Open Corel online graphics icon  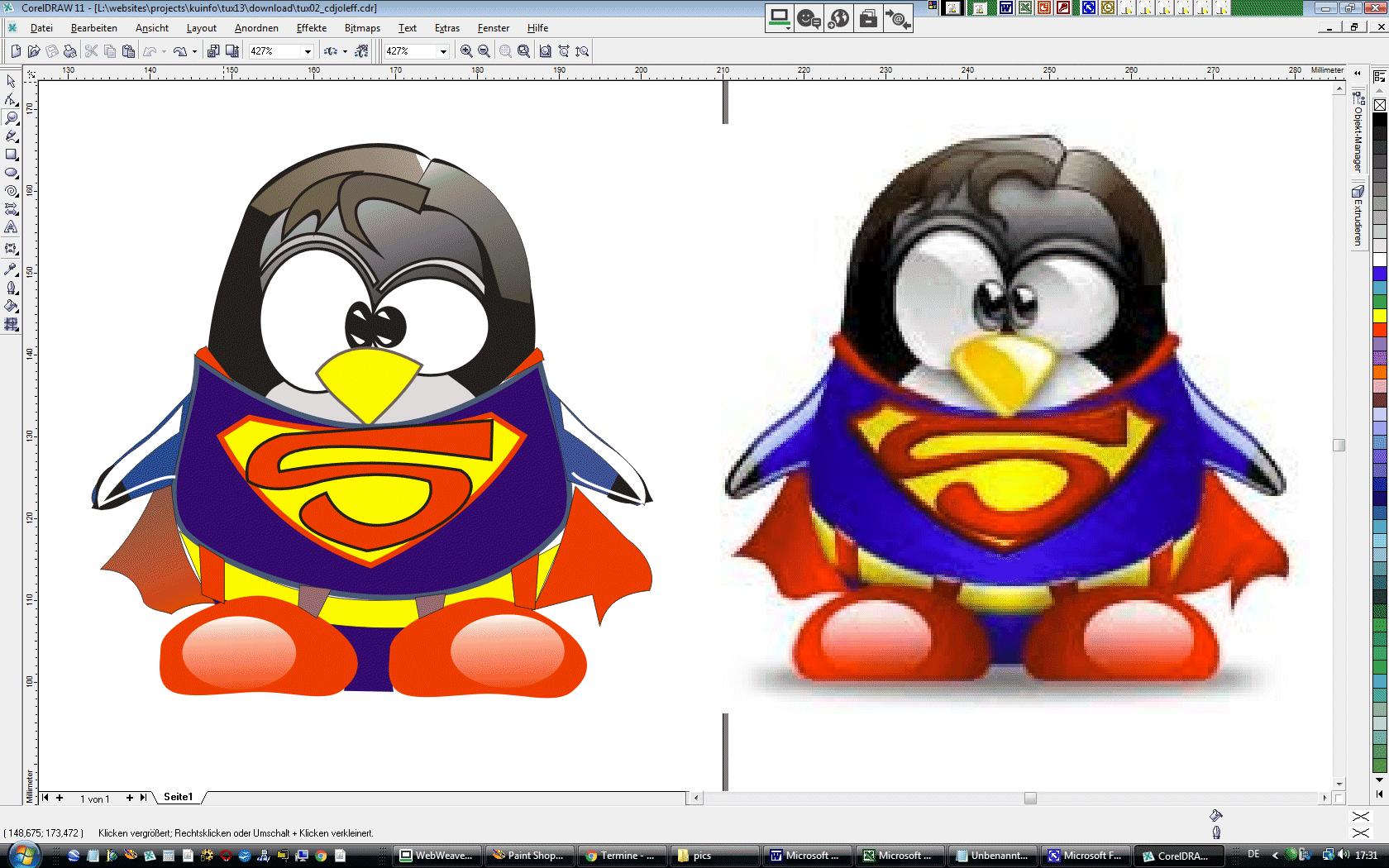[x=361, y=51]
